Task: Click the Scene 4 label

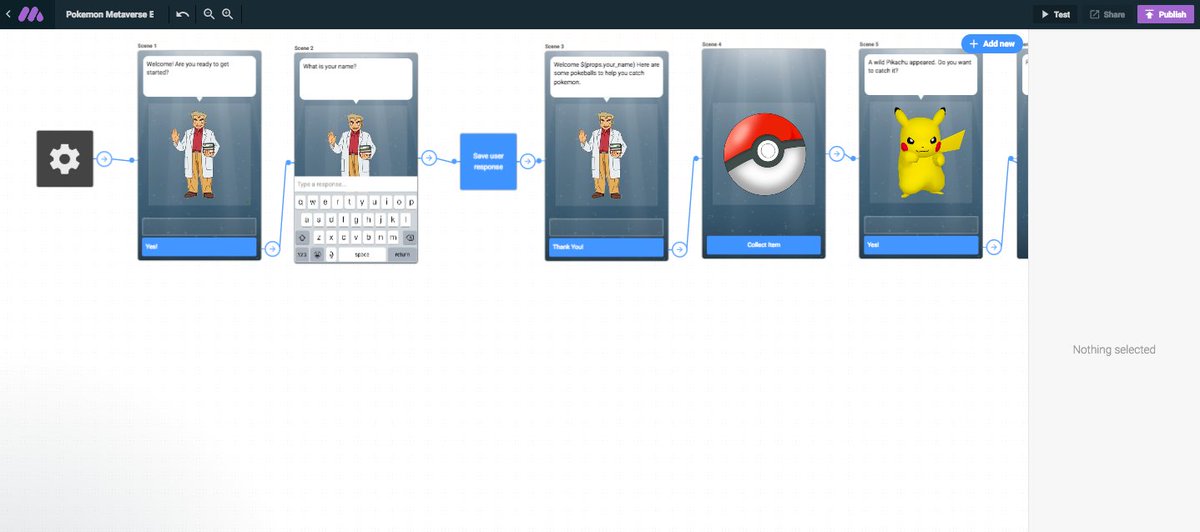Action: point(711,44)
